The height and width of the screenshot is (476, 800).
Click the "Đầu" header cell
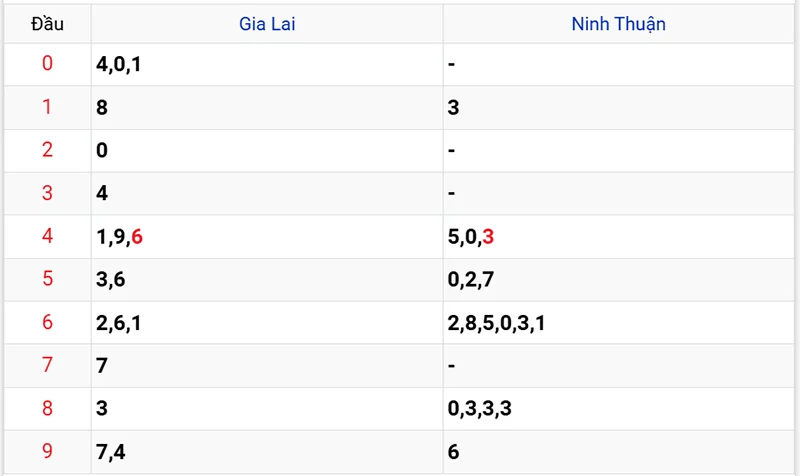click(x=47, y=24)
